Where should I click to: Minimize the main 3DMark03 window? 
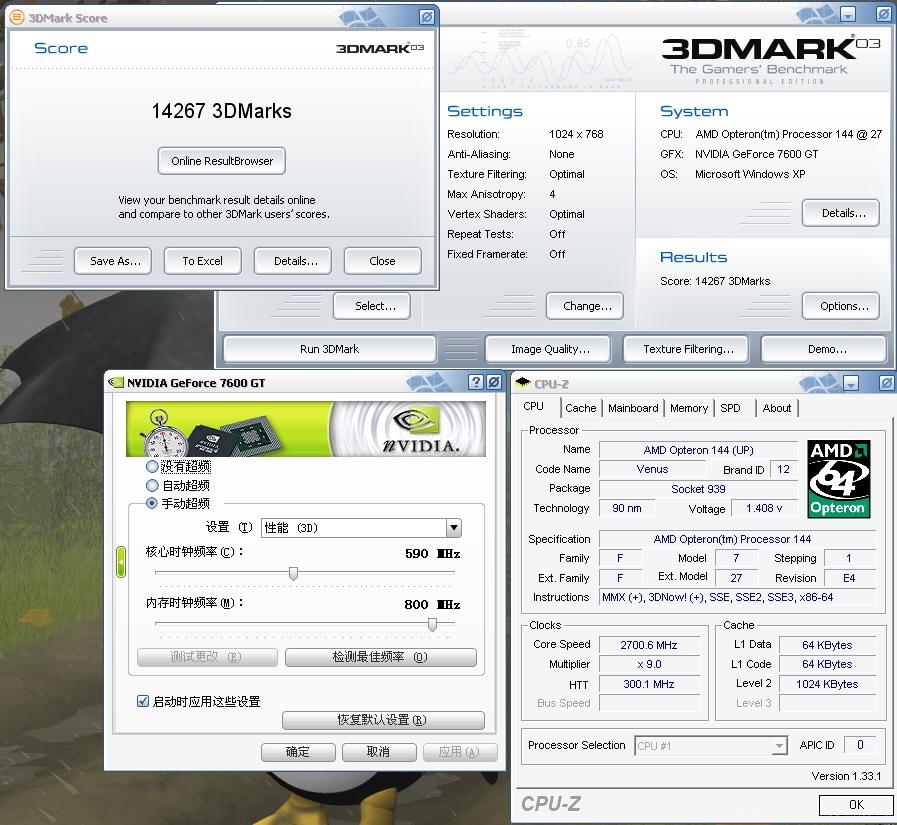click(848, 14)
